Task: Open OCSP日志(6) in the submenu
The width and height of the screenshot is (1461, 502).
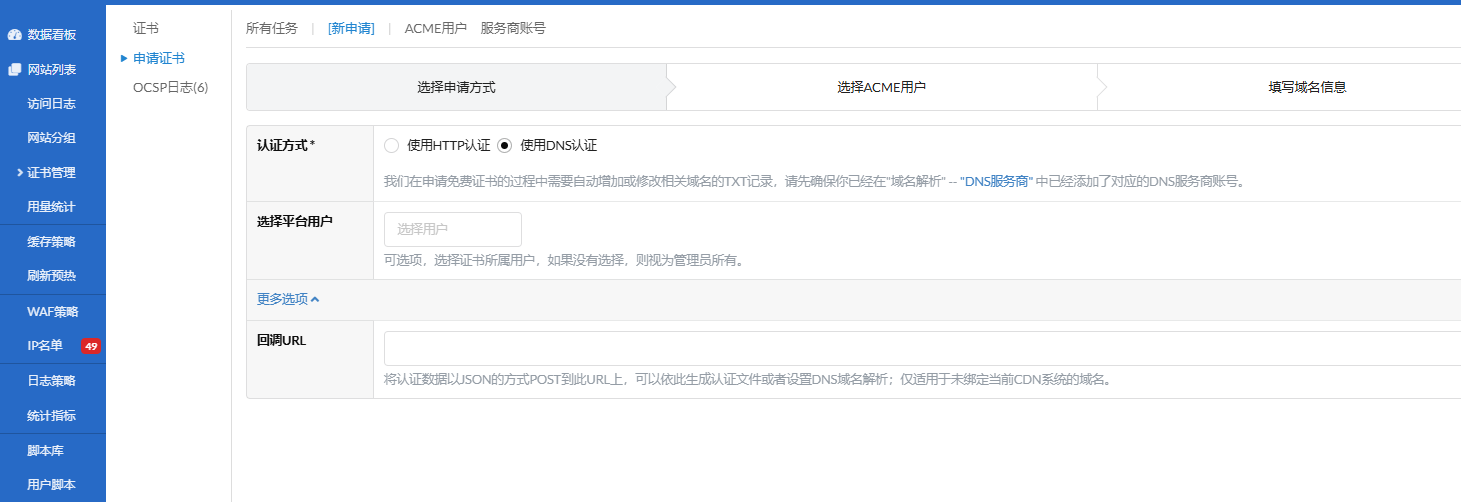Action: click(170, 88)
